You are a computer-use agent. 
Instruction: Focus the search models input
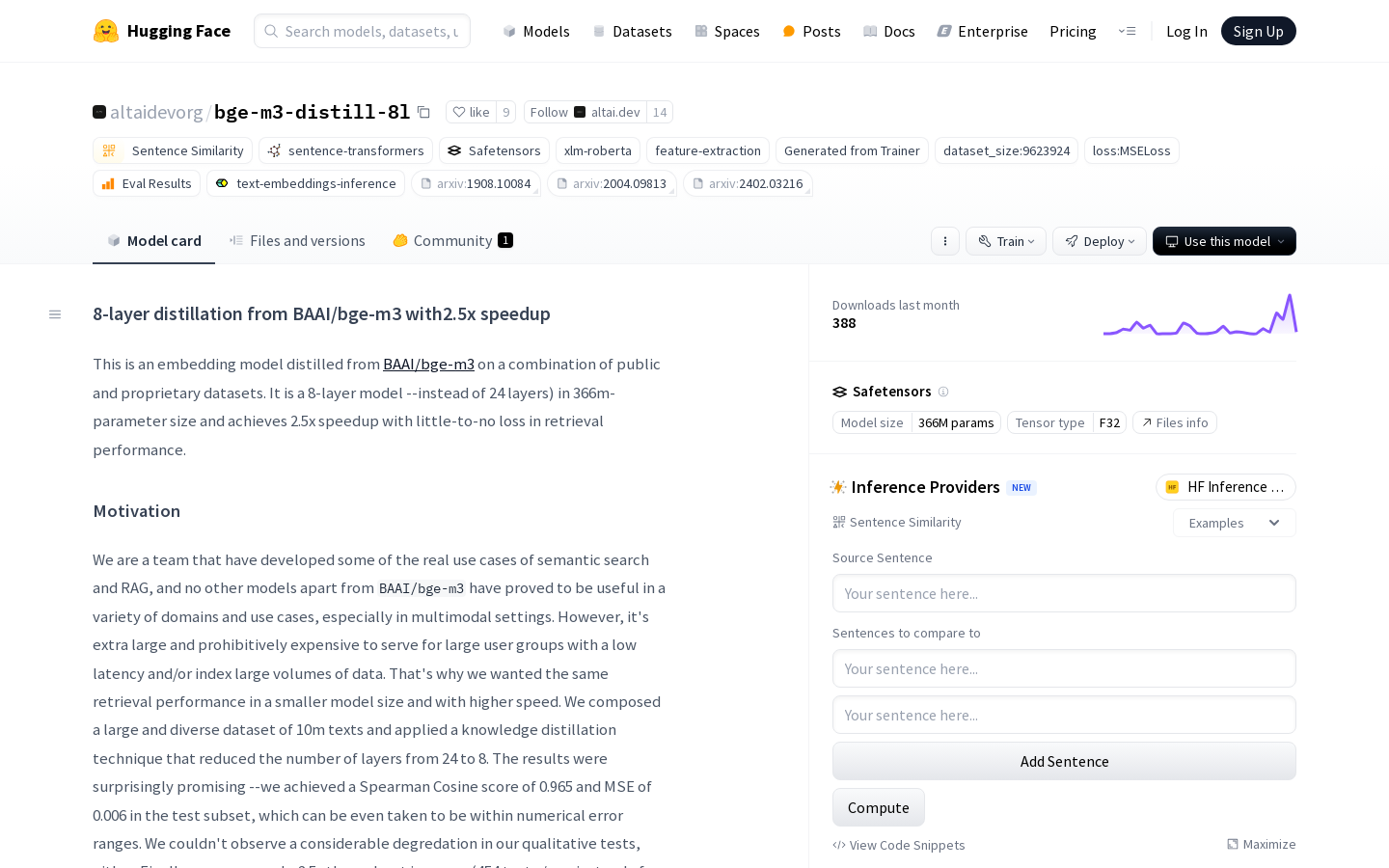(362, 31)
